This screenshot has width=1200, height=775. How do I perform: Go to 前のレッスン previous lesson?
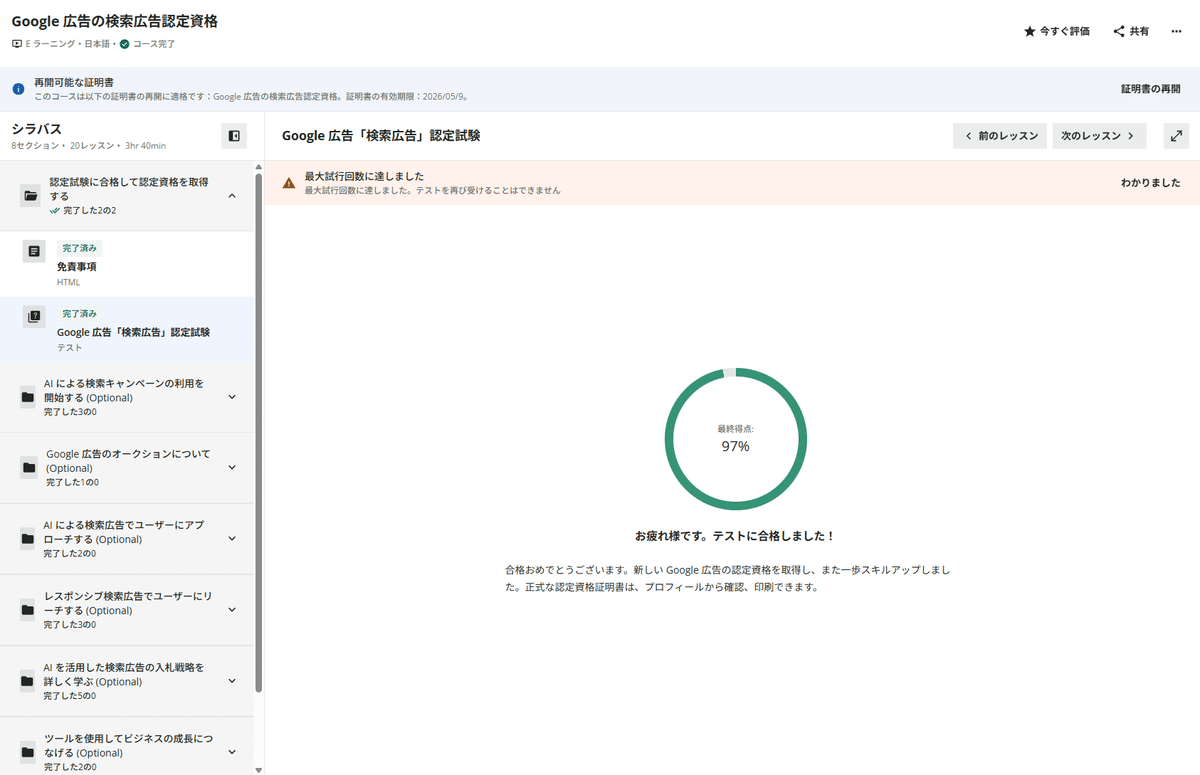pos(1000,136)
